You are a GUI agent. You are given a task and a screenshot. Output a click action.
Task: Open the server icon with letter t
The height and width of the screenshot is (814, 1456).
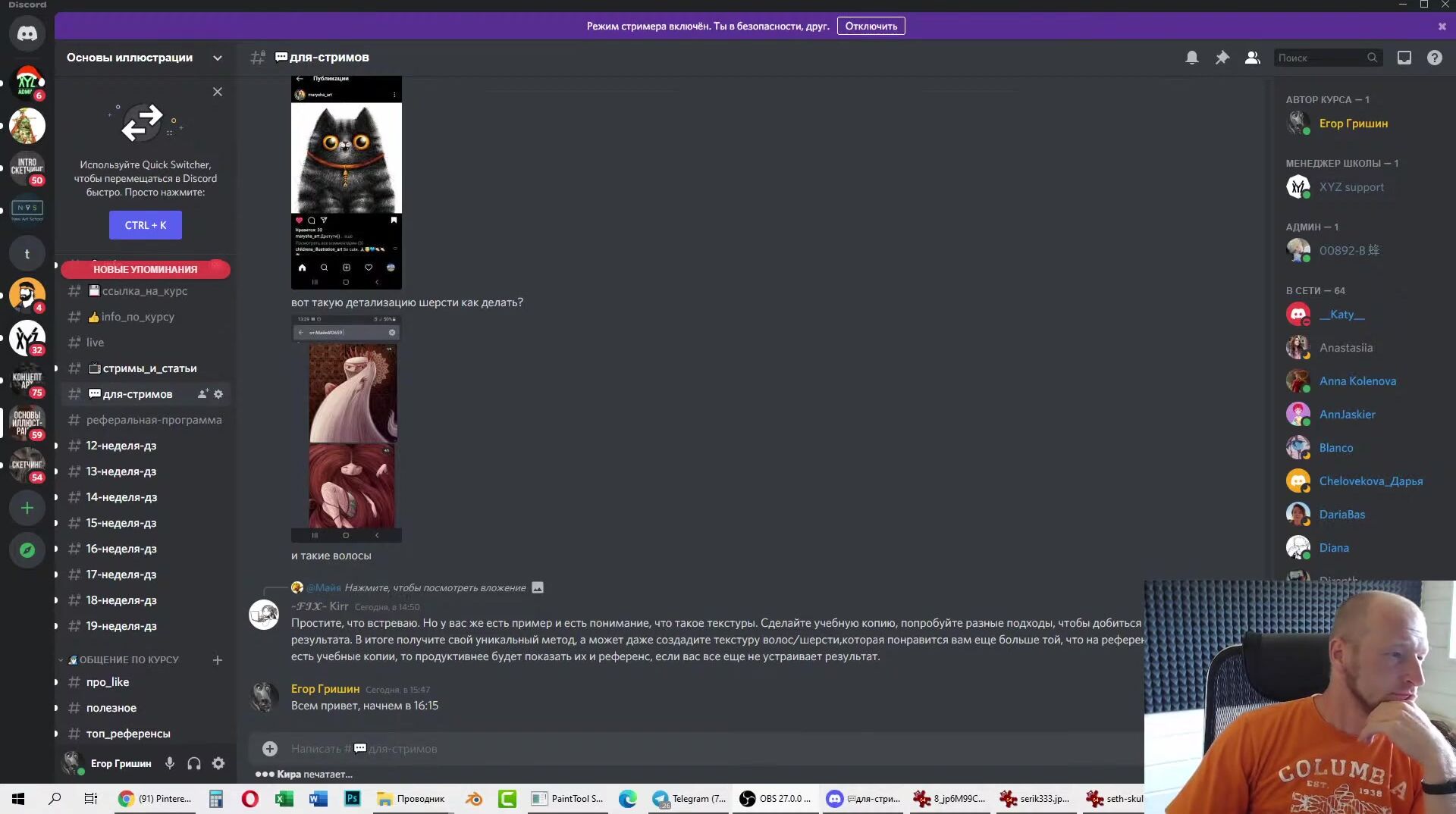pos(27,253)
